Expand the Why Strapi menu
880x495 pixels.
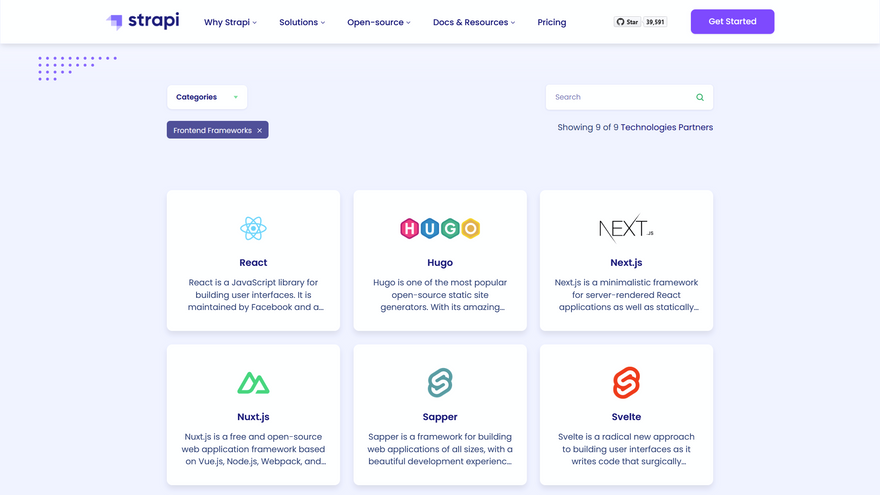[x=230, y=22]
